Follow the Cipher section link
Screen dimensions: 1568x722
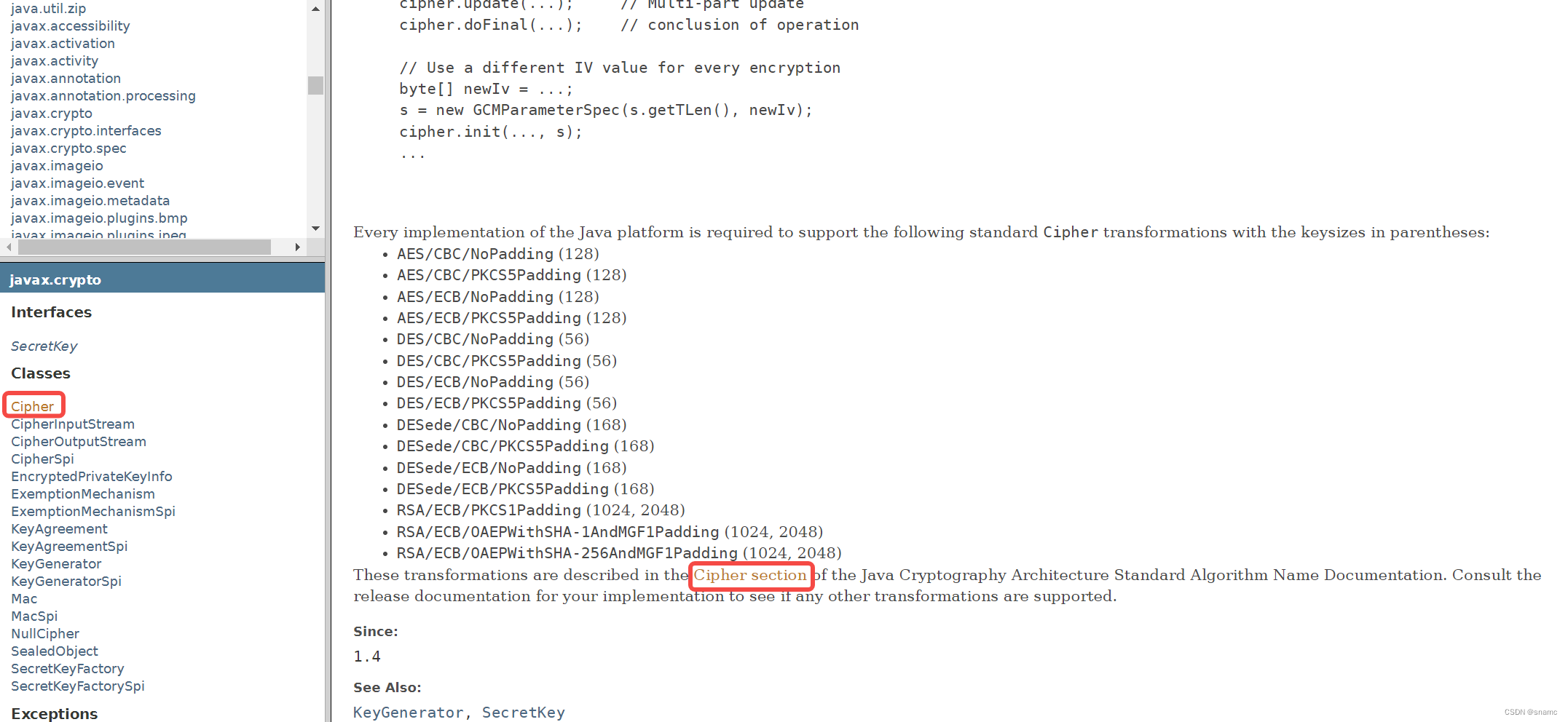coord(751,575)
